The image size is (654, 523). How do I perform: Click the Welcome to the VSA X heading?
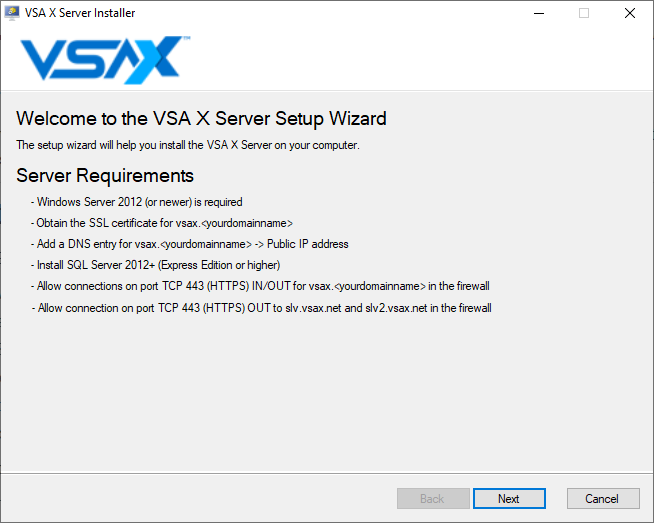tap(201, 118)
